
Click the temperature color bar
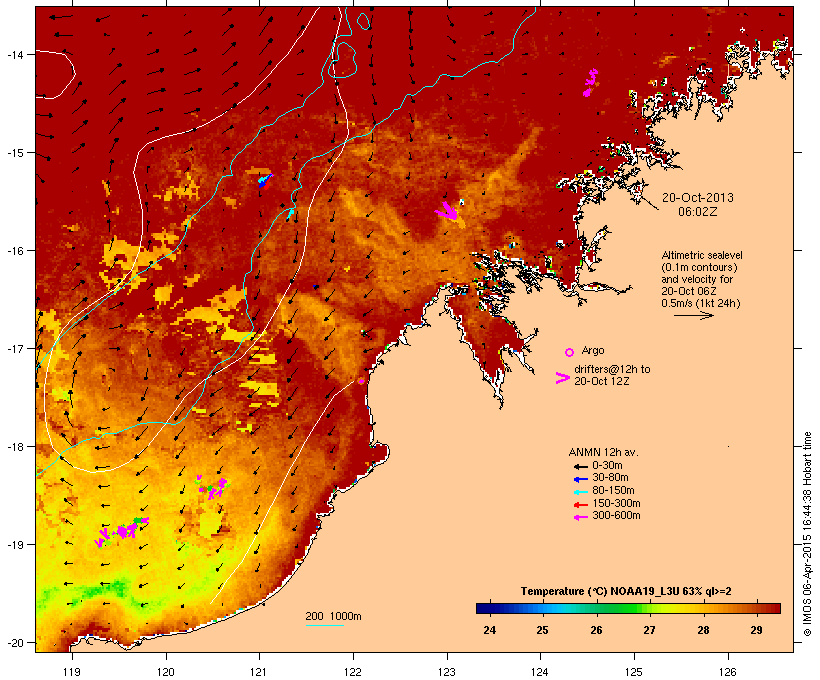tap(628, 608)
